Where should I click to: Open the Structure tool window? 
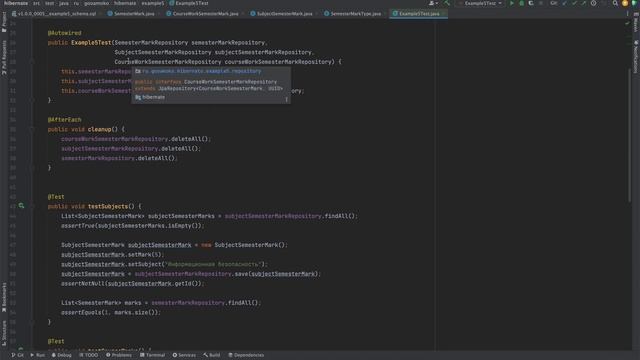[x=4, y=333]
